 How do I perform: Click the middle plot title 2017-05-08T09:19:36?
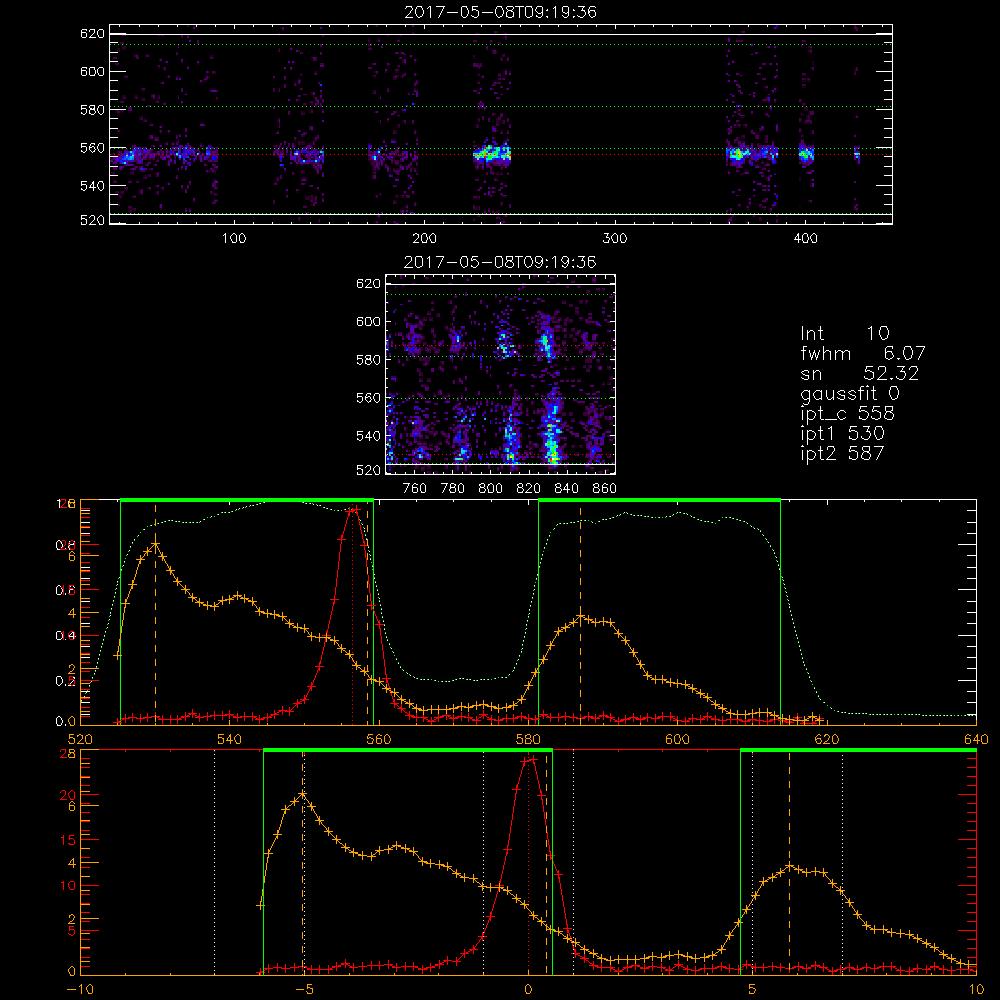500,262
